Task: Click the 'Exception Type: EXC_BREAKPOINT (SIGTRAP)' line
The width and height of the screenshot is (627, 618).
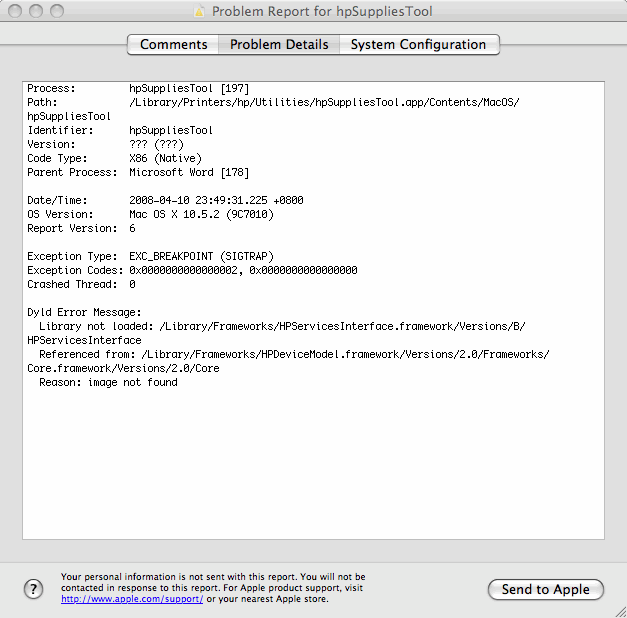Action: coord(150,256)
